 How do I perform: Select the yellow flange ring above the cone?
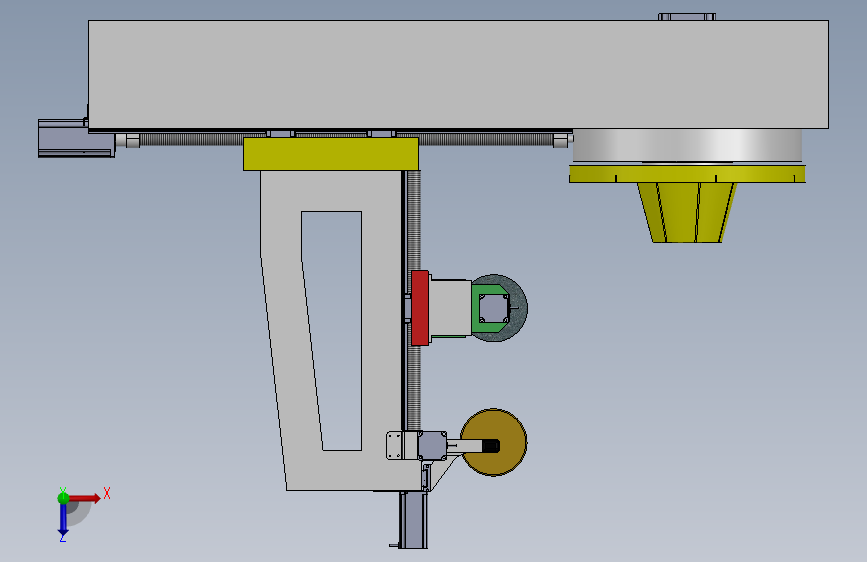click(687, 174)
